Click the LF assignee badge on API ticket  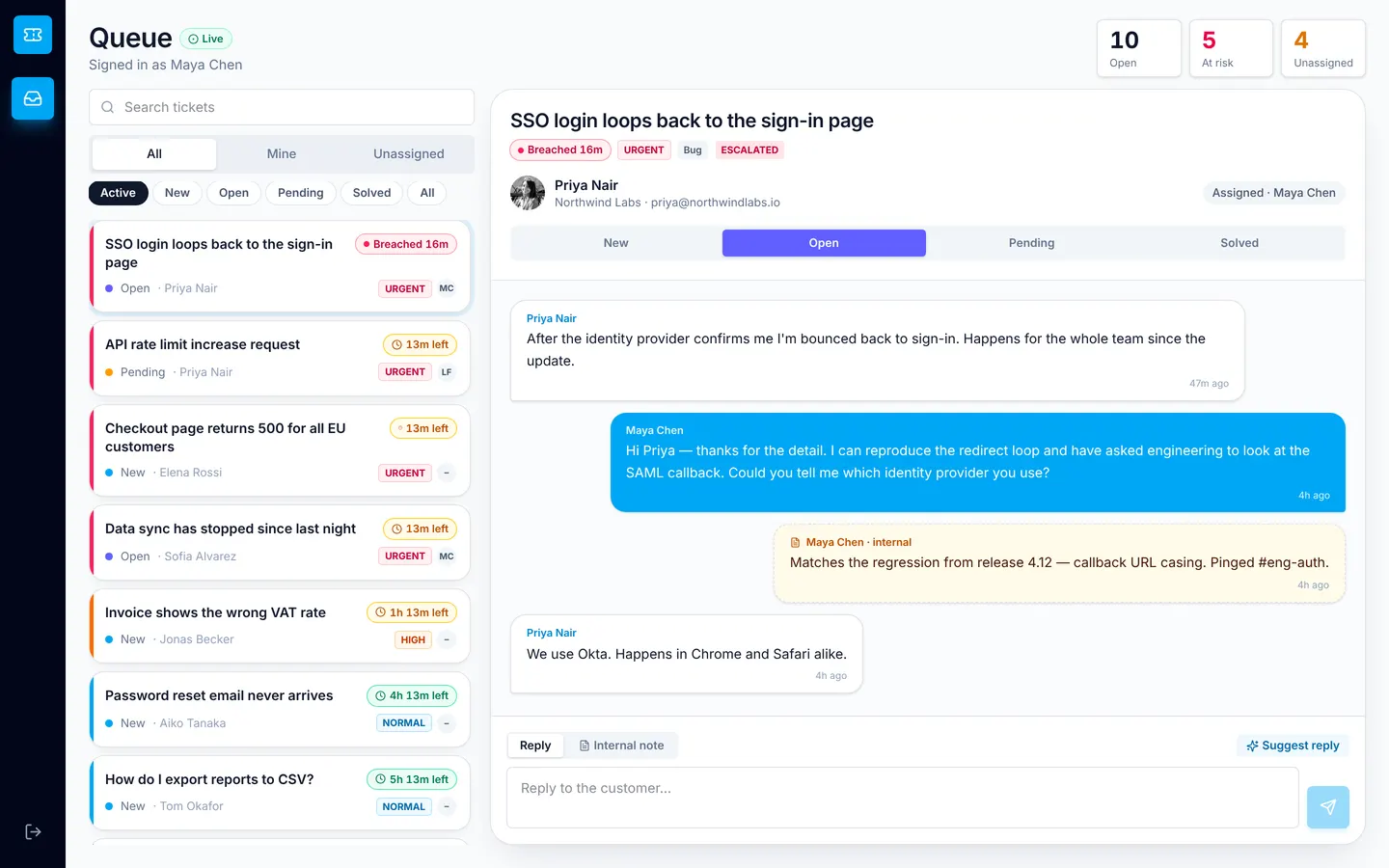click(x=447, y=372)
